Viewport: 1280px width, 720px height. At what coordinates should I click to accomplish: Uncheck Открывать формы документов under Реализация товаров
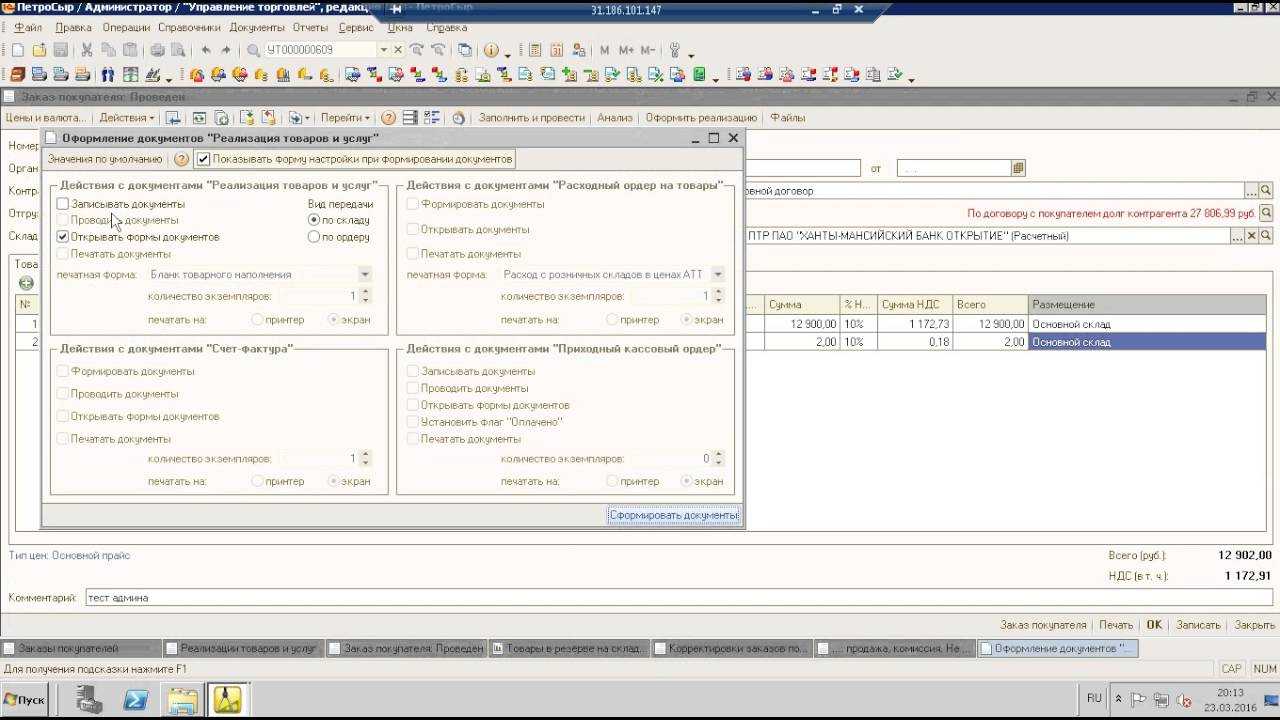pyautogui.click(x=63, y=237)
